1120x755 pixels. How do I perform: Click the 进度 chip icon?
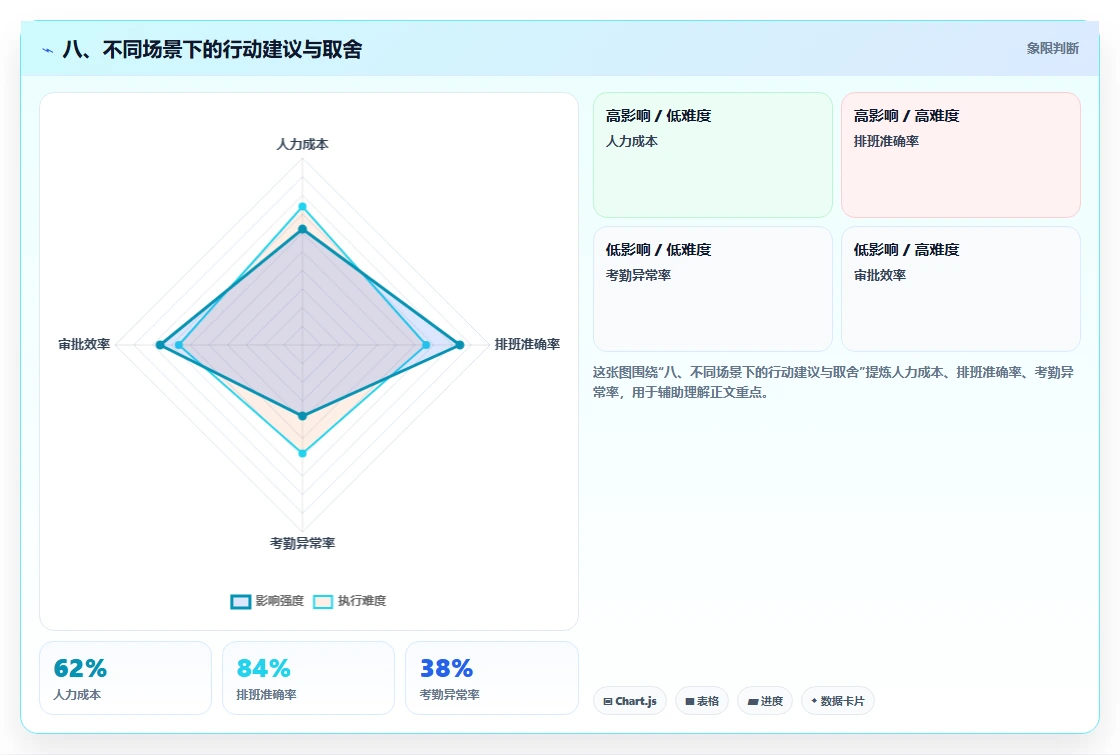(752, 701)
